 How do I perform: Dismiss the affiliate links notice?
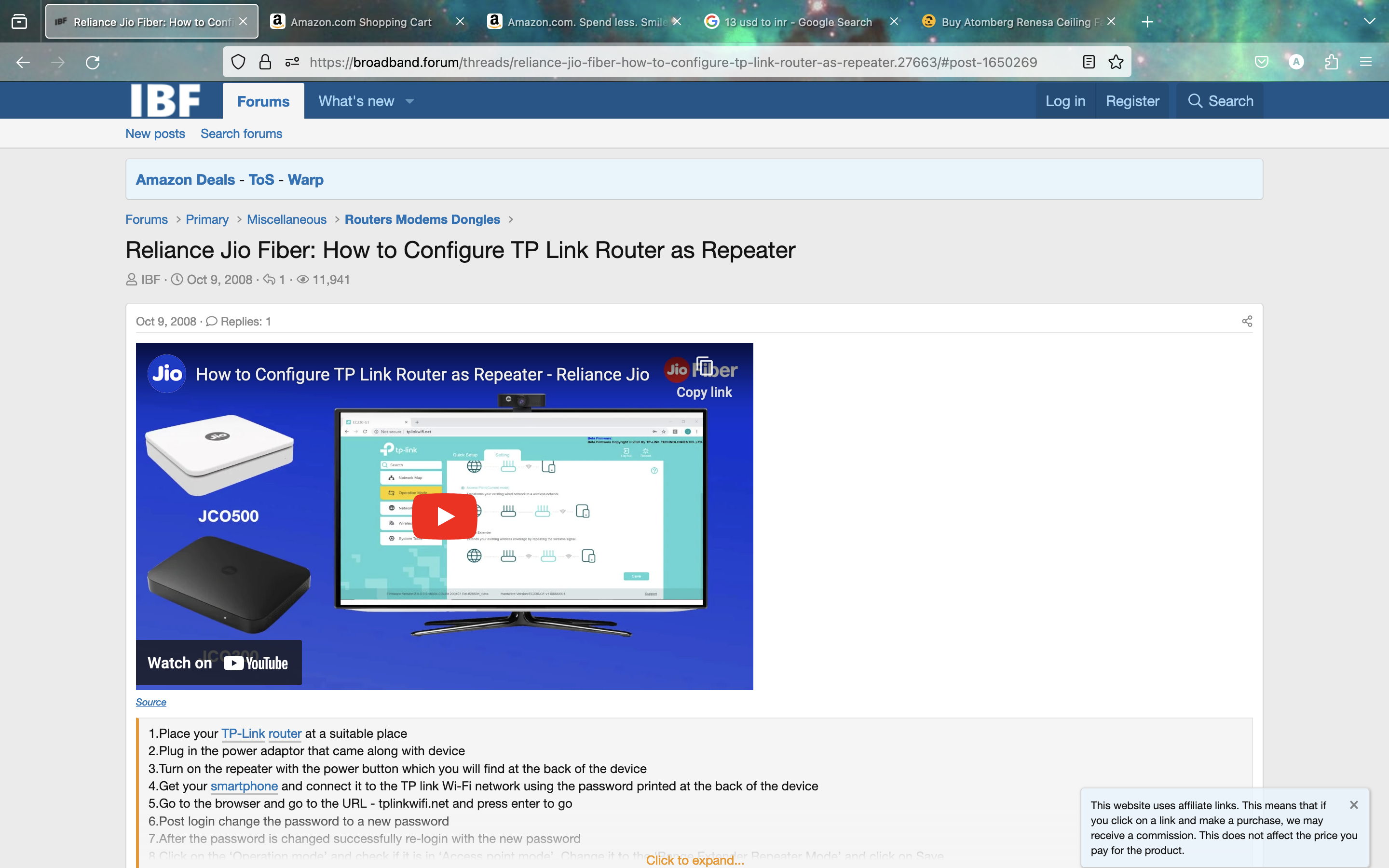click(x=1353, y=805)
